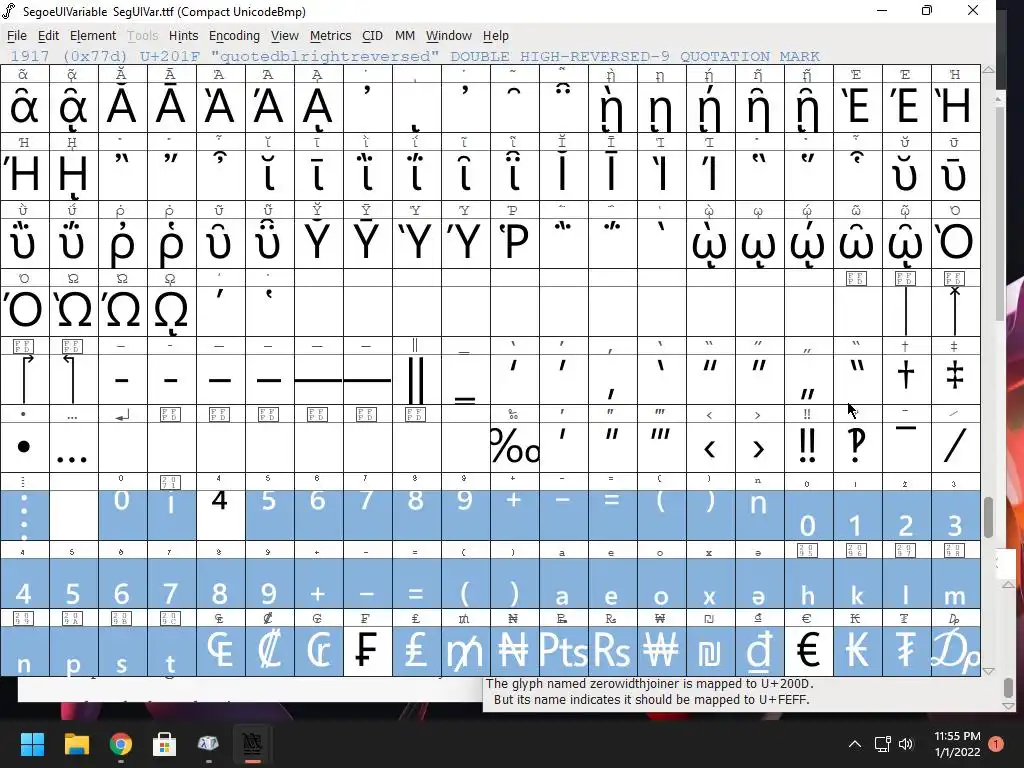Select the Kip sign ₭ glyph cell
Screen dimensions: 1024x768
(x=857, y=651)
